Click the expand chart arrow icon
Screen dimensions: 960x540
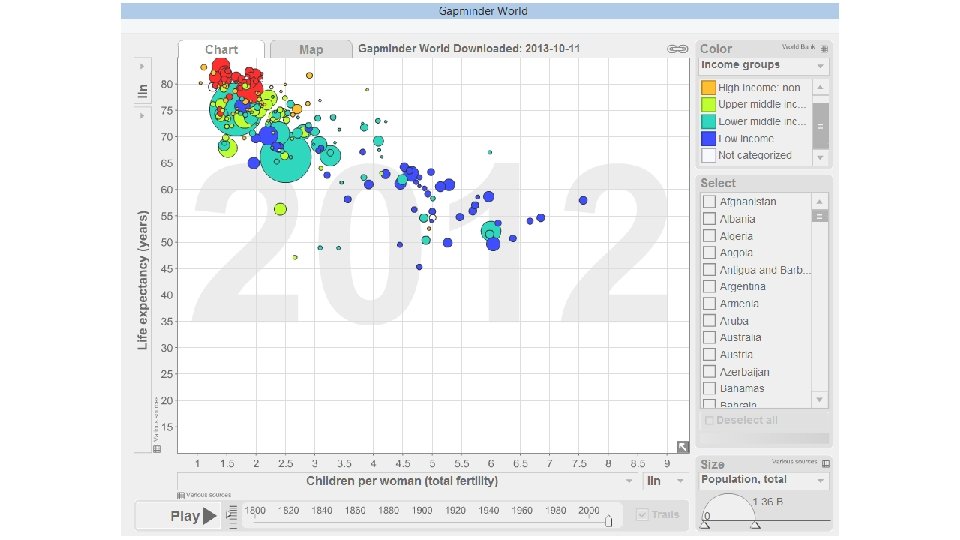[683, 447]
